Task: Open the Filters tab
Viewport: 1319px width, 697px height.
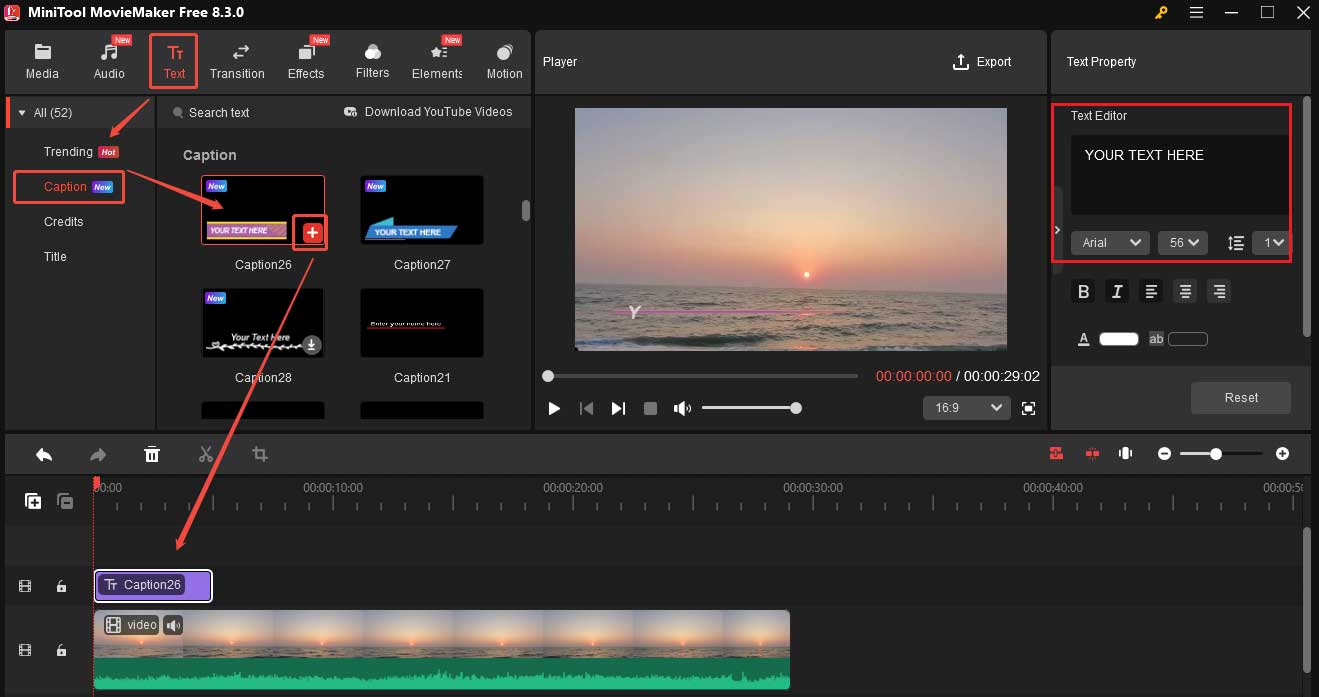Action: pos(372,61)
